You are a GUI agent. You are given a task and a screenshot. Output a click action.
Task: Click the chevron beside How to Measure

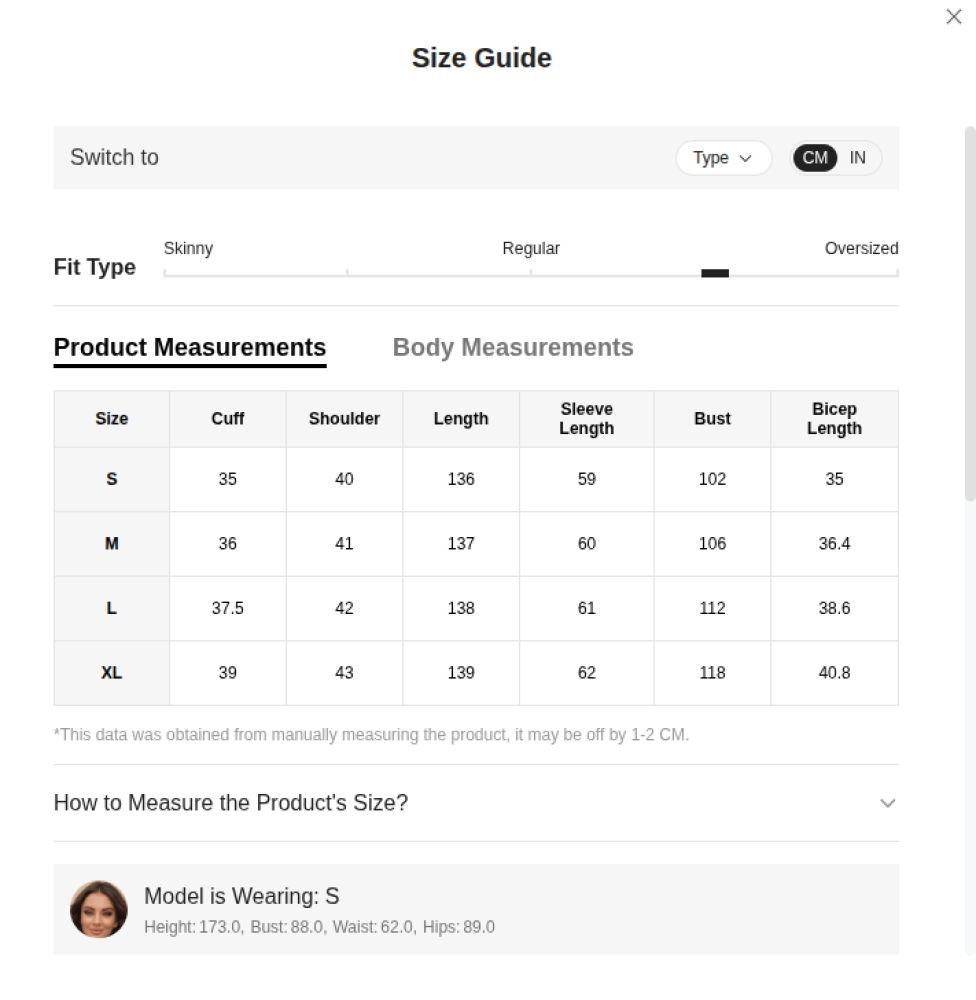(x=887, y=803)
